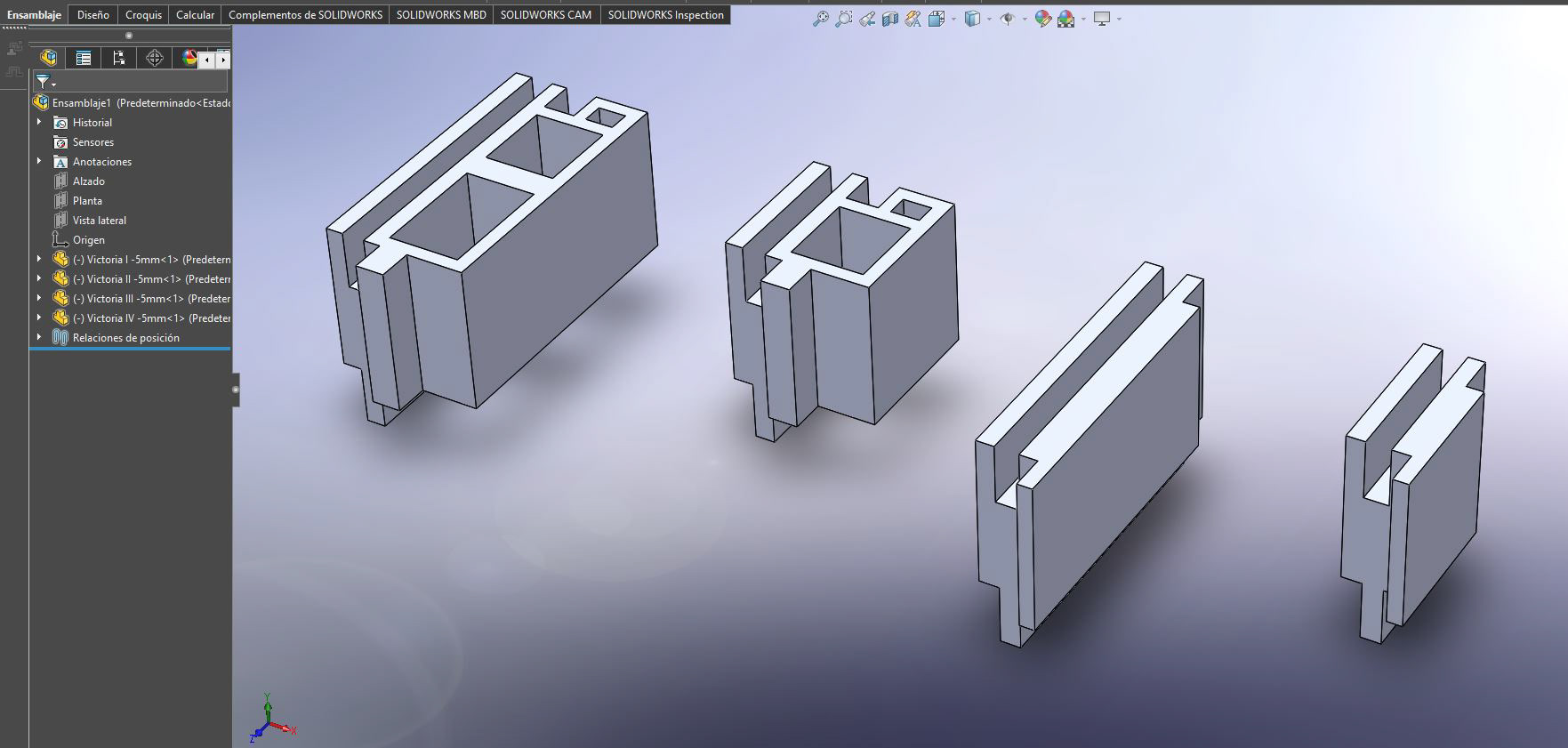
Task: Click the paperclip icon of Relaciones de posición
Action: 60,338
